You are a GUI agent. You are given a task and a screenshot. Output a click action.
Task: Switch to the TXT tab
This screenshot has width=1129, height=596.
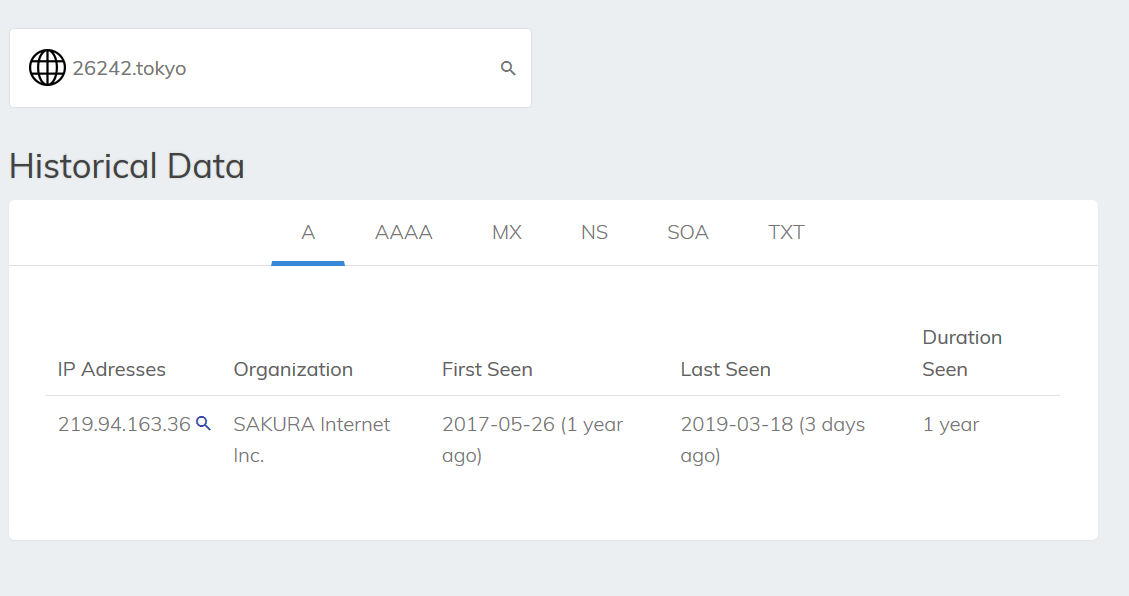click(x=786, y=233)
